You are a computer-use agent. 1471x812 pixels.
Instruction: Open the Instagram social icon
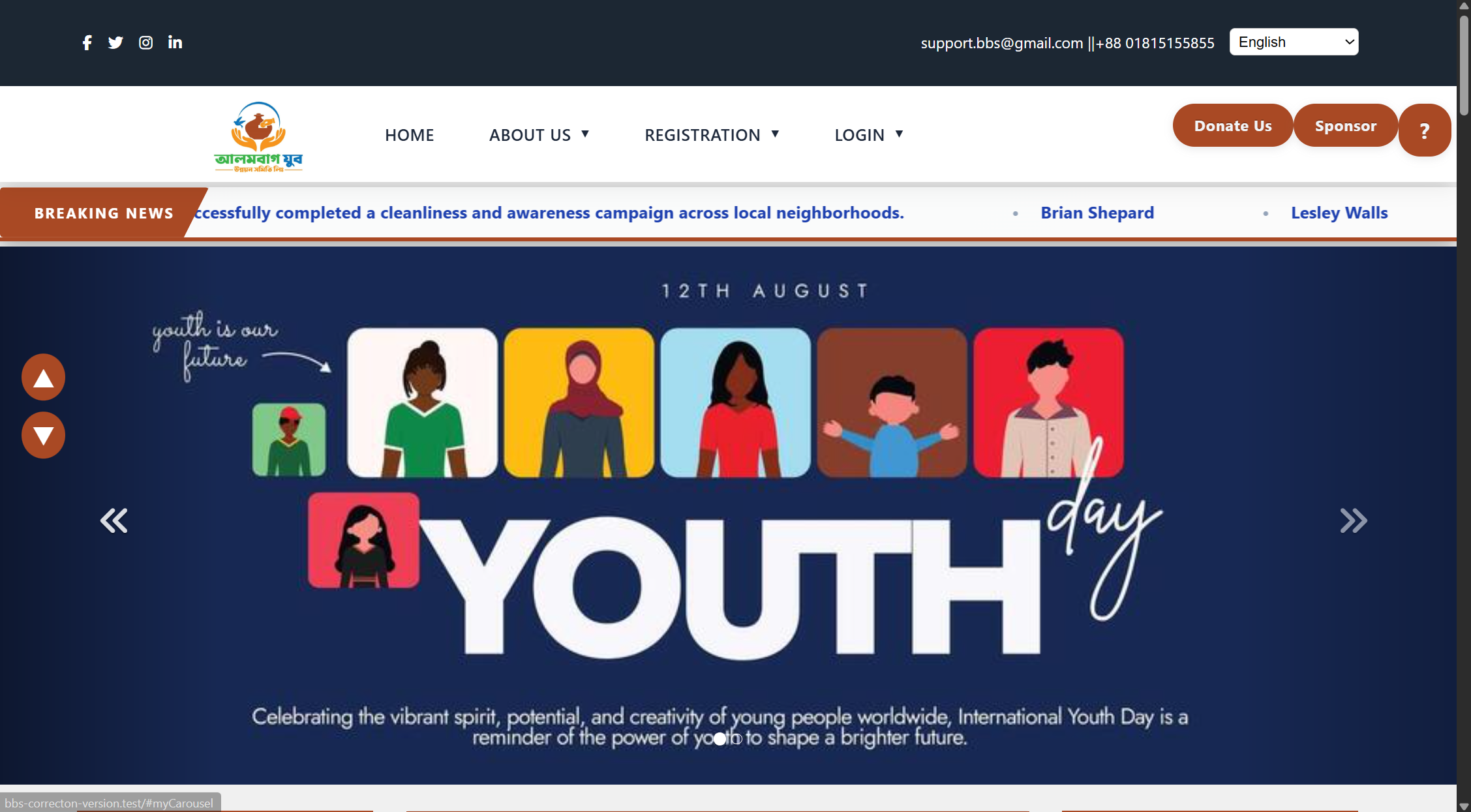[145, 42]
